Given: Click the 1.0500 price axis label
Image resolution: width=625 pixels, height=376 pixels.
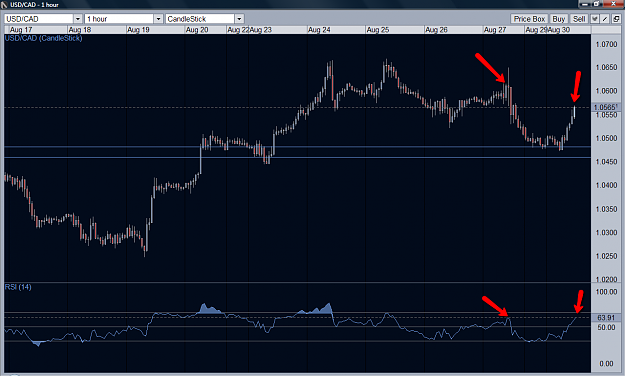Looking at the screenshot, I should pyautogui.click(x=606, y=138).
